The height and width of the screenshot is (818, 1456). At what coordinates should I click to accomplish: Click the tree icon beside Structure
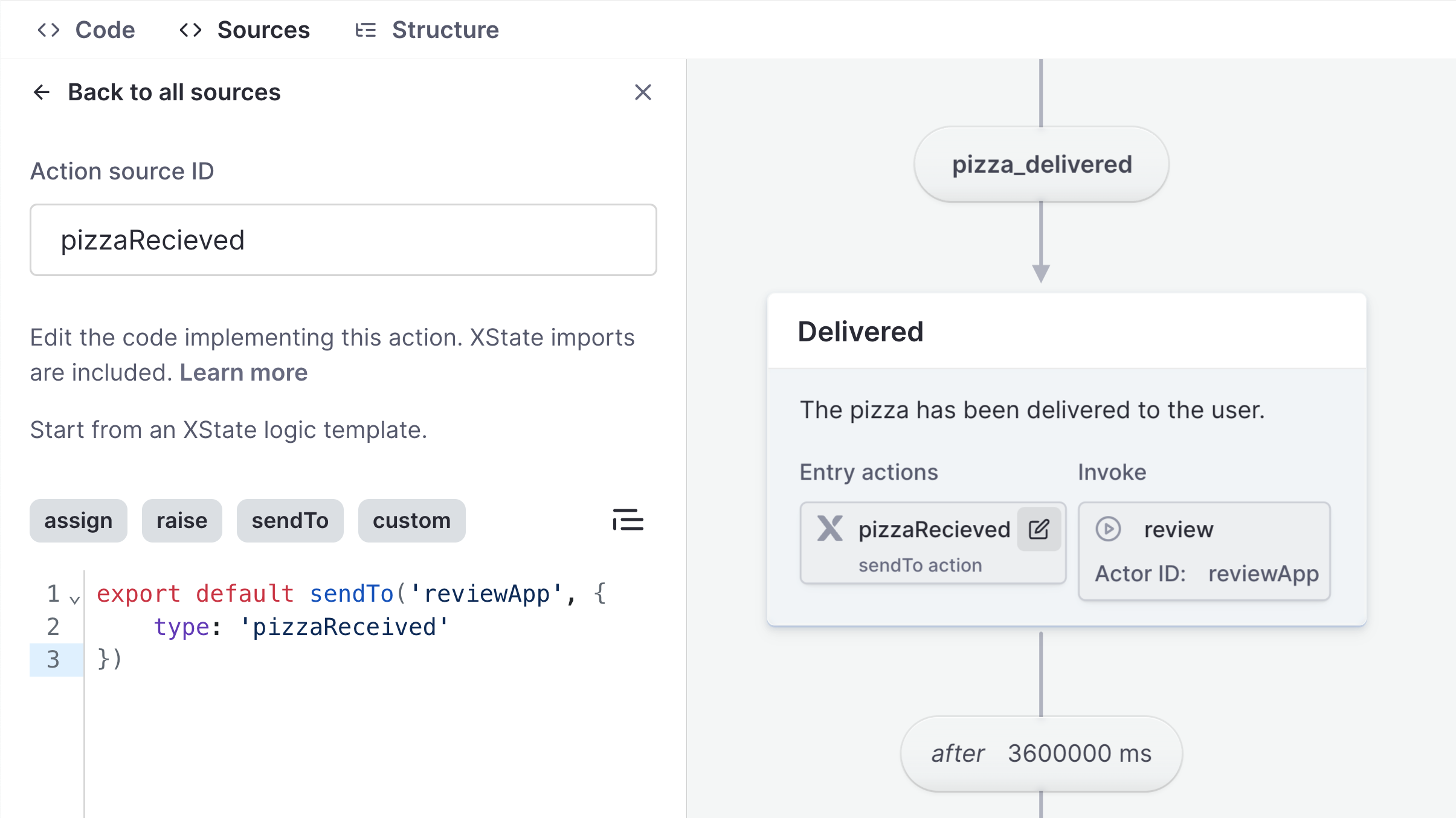point(366,29)
